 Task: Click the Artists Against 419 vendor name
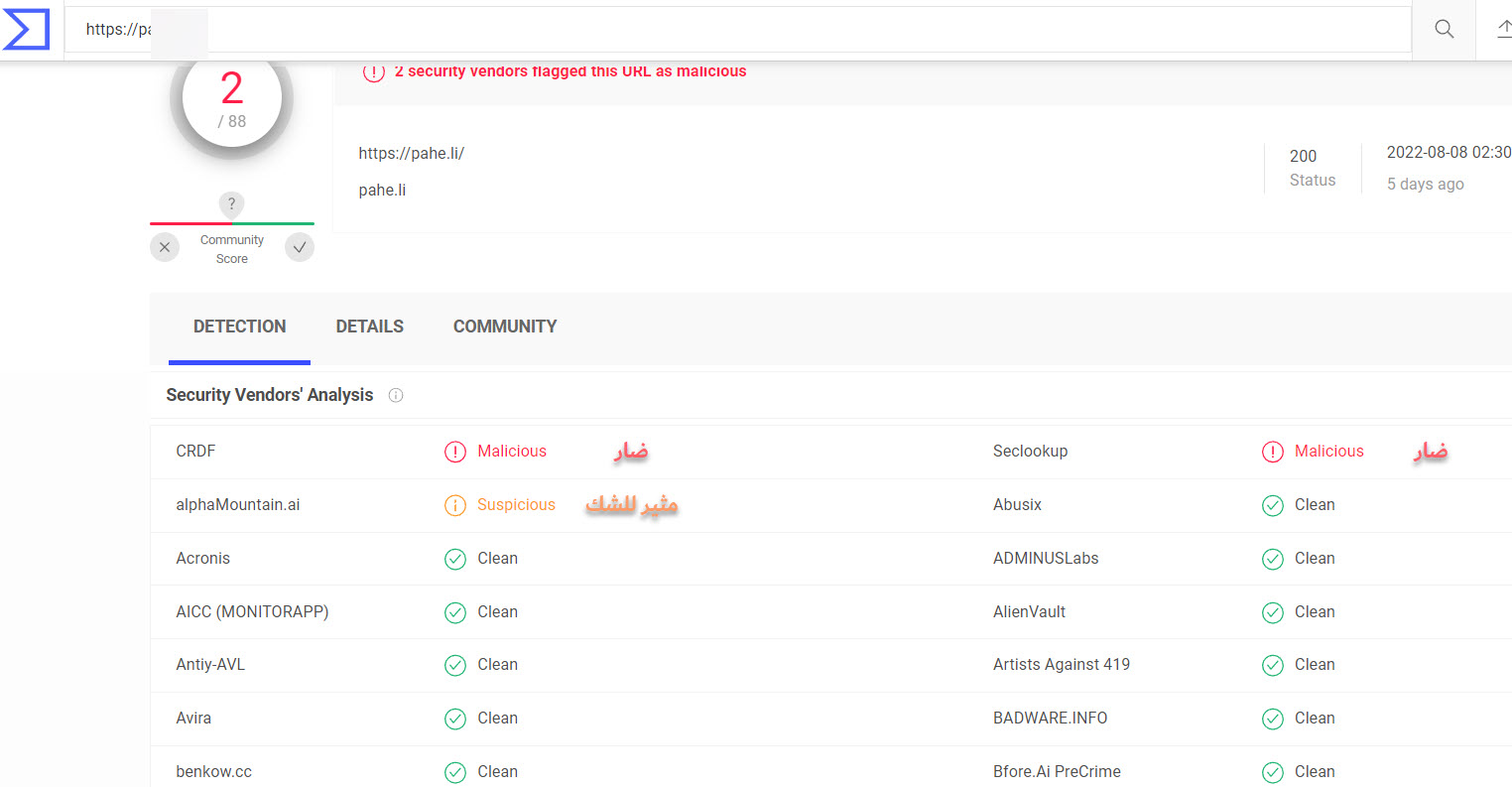(x=1061, y=665)
